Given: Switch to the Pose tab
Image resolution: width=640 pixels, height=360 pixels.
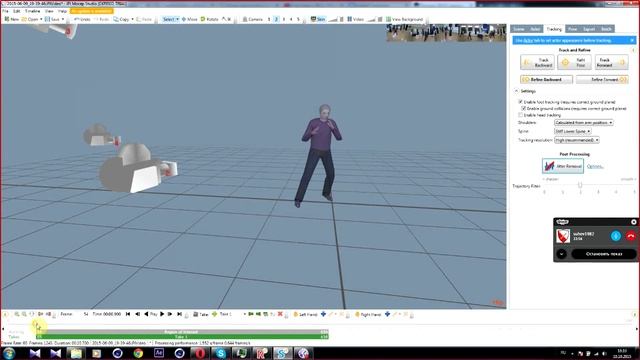Looking at the screenshot, I should [572, 29].
